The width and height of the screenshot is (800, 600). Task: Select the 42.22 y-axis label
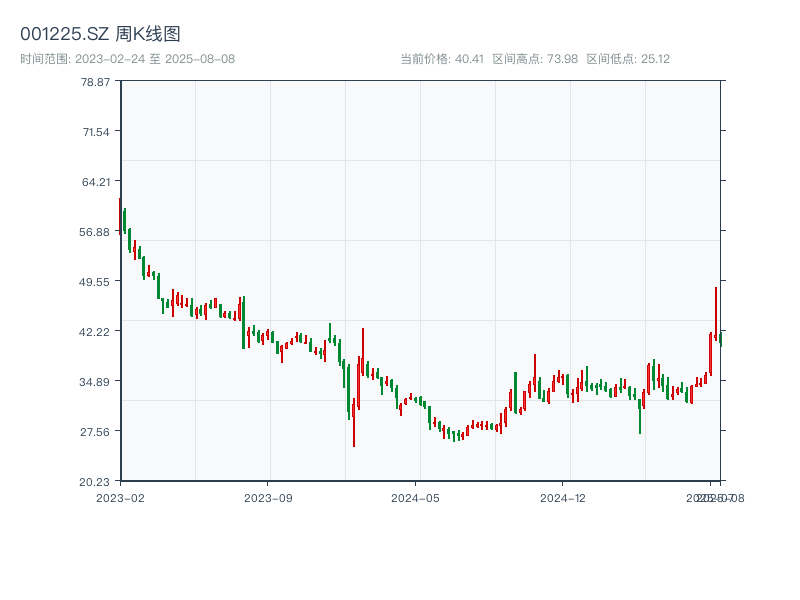pos(96,331)
